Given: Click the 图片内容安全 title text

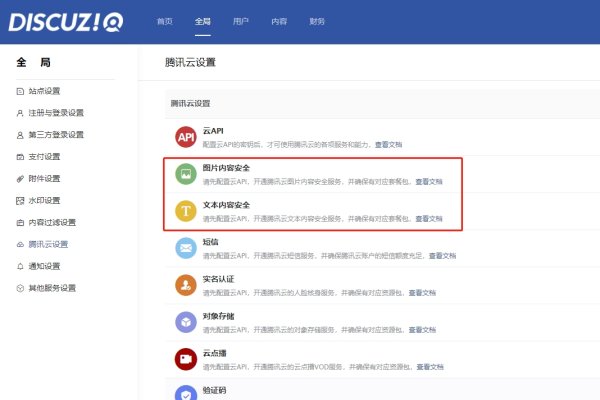Looking at the screenshot, I should pos(226,168).
